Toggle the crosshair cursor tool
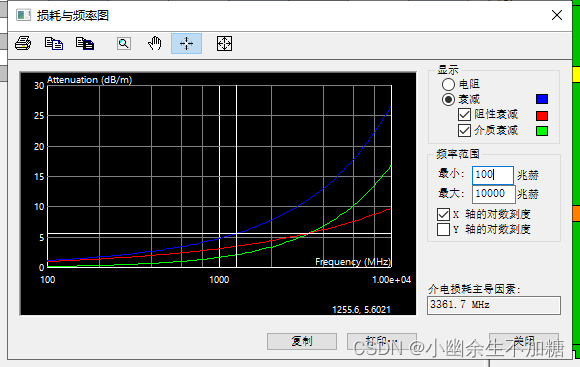This screenshot has height=367, width=580. [x=186, y=43]
